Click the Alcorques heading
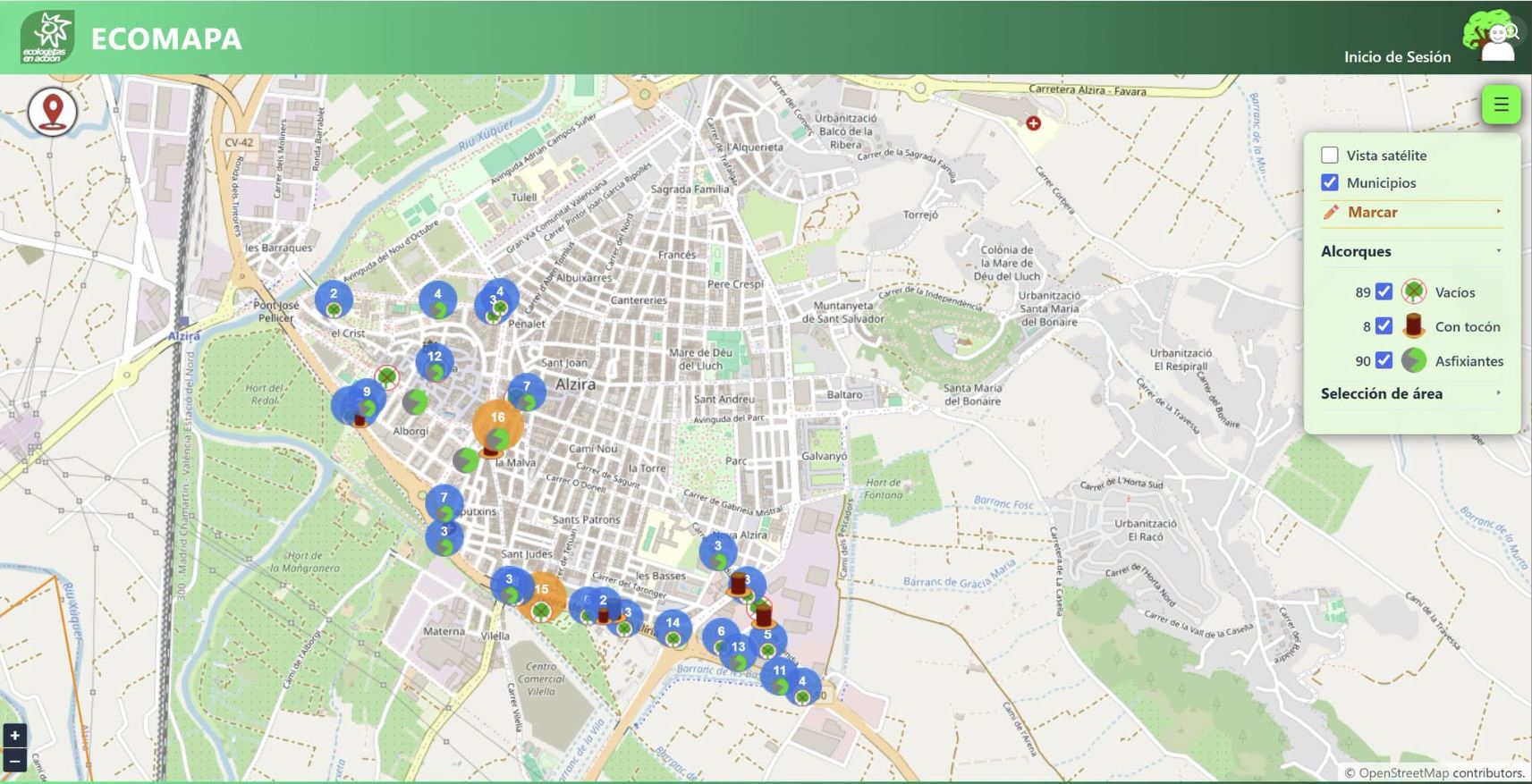Screen dimensions: 1532x784 (x=1356, y=251)
